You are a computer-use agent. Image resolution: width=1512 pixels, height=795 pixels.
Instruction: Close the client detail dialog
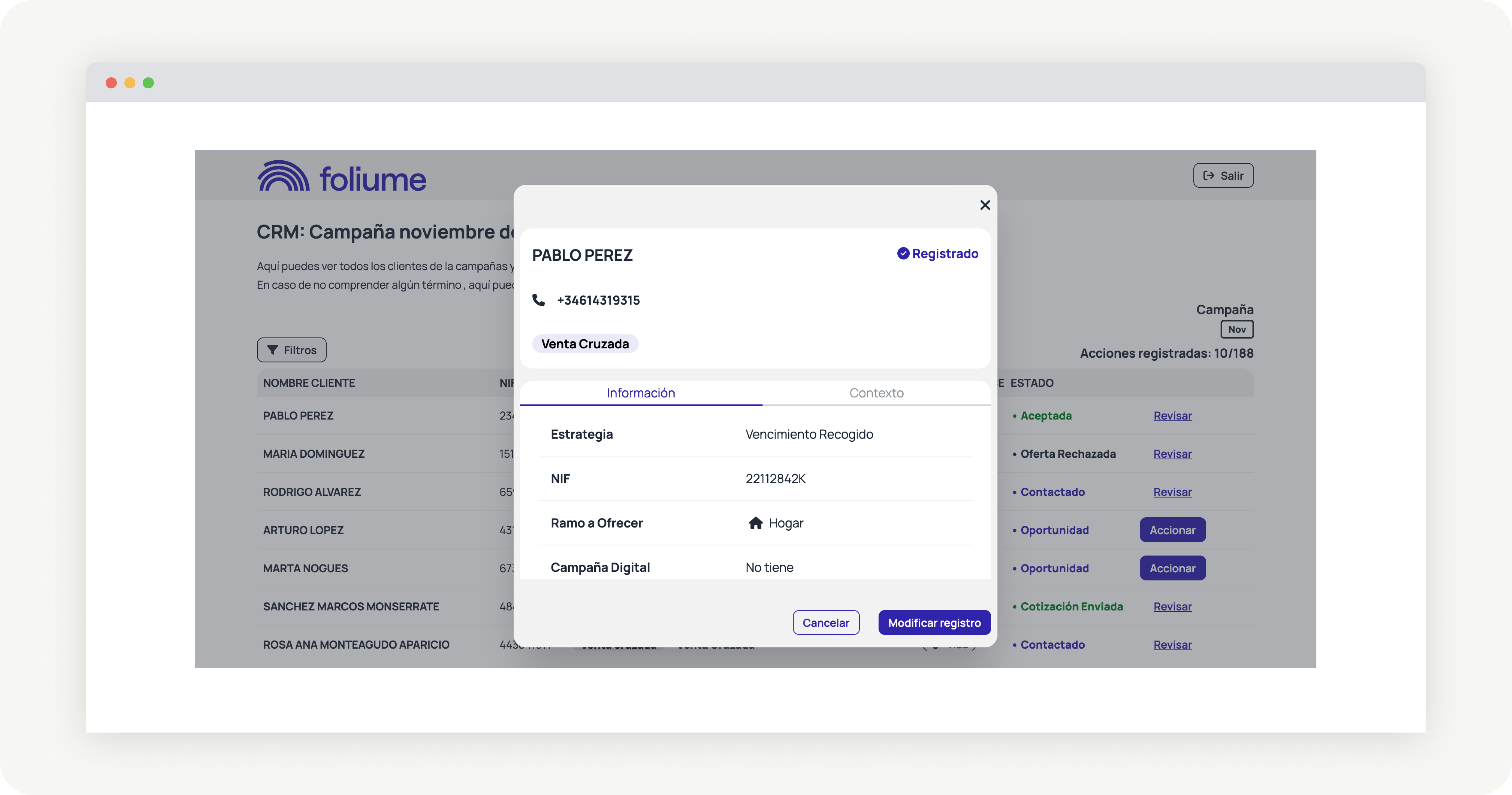[985, 205]
